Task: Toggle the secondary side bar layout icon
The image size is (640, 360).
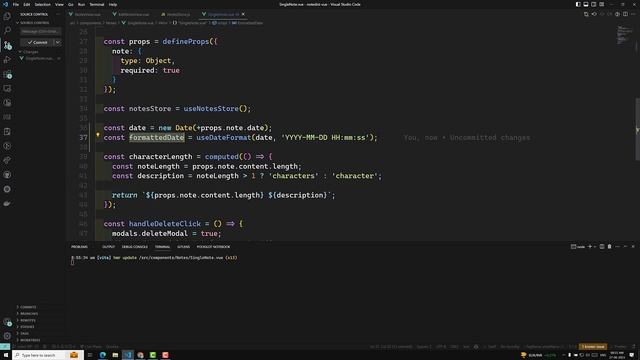Action: point(593,4)
